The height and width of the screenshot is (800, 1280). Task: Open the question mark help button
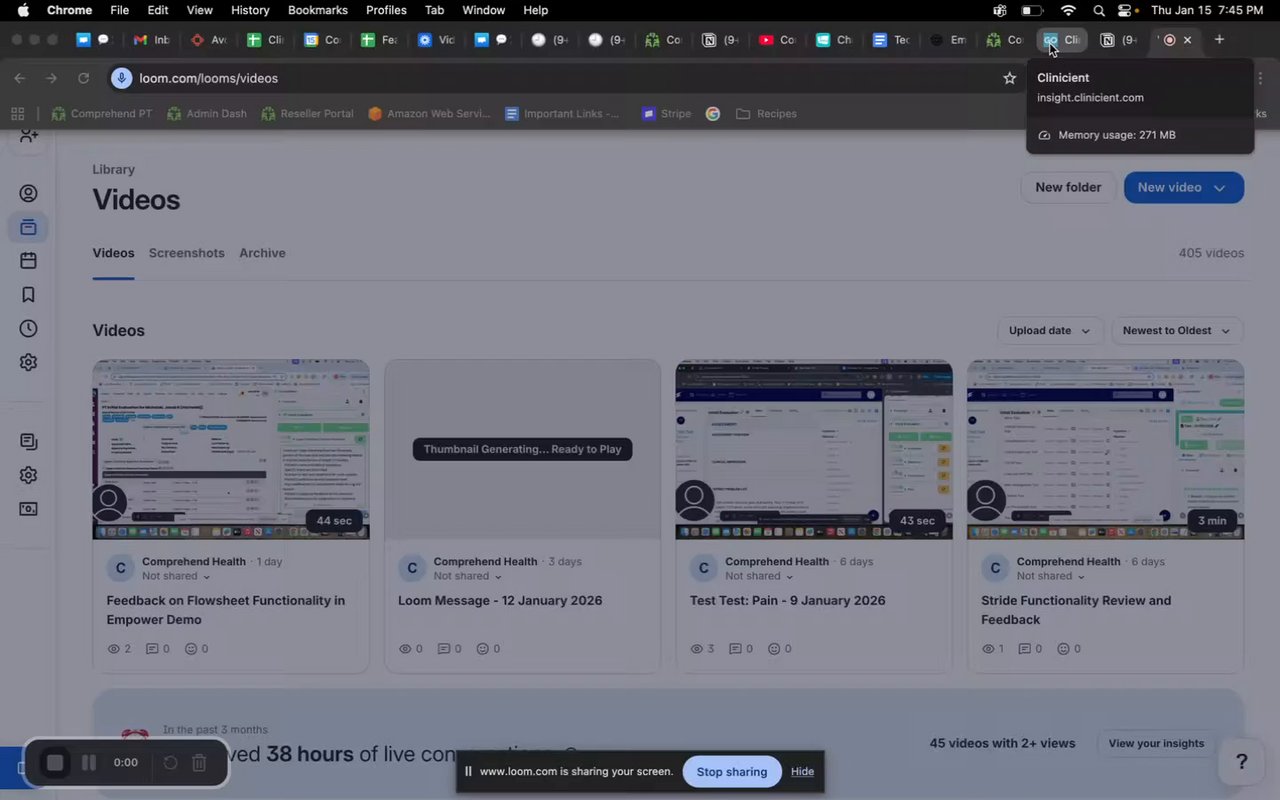pyautogui.click(x=1242, y=762)
